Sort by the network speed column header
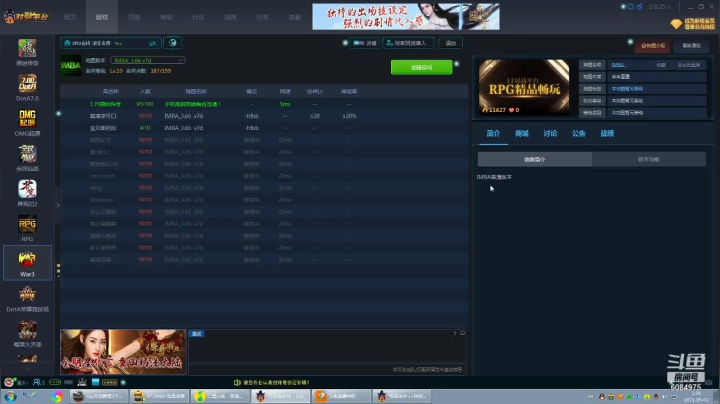 285,92
